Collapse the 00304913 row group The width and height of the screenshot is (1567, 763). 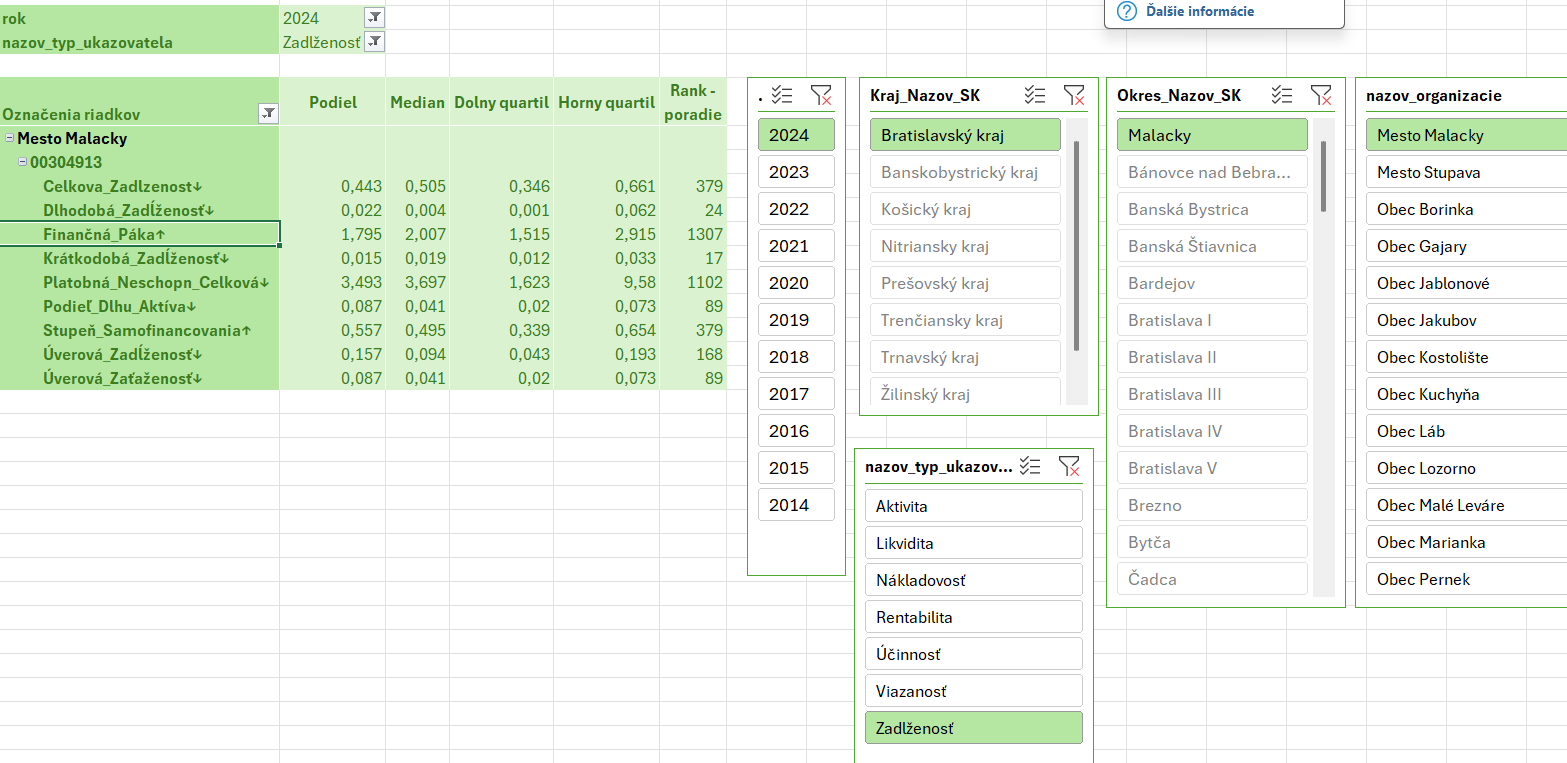pos(22,162)
